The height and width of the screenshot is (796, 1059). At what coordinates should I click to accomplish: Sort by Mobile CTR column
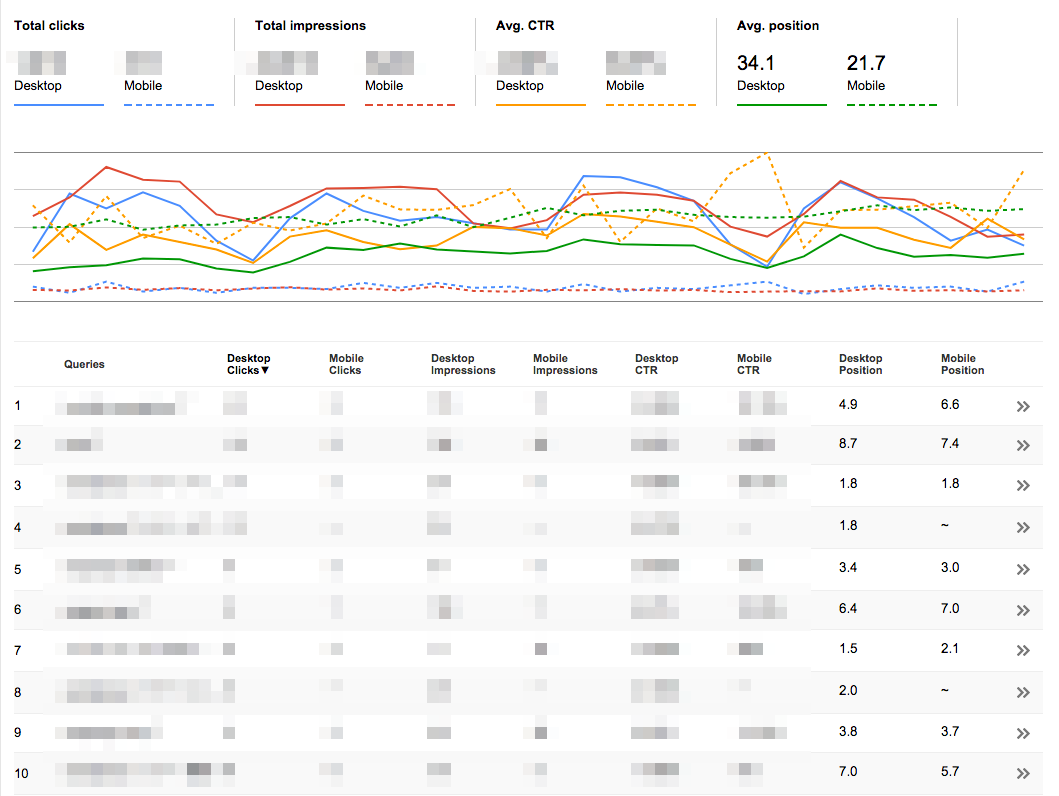[754, 364]
